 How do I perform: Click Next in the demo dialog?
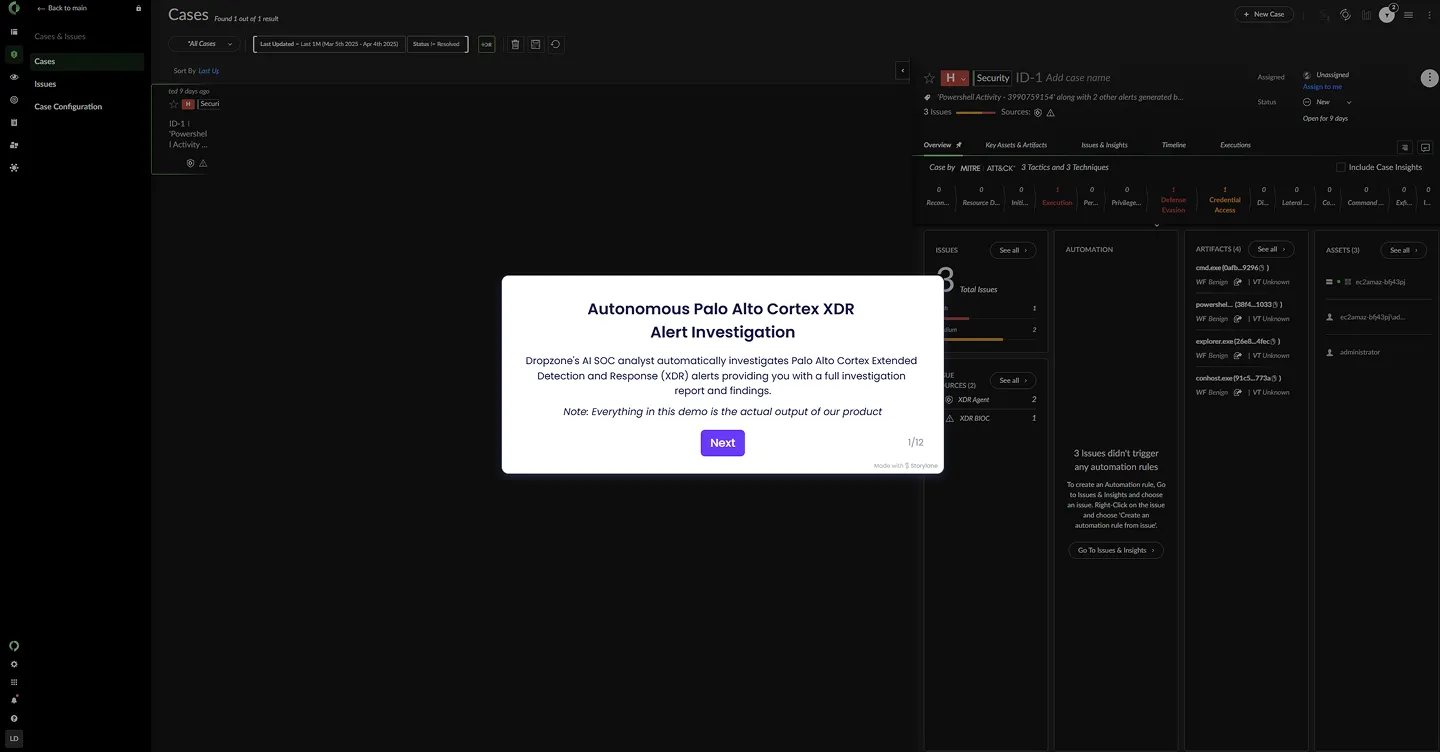point(722,442)
